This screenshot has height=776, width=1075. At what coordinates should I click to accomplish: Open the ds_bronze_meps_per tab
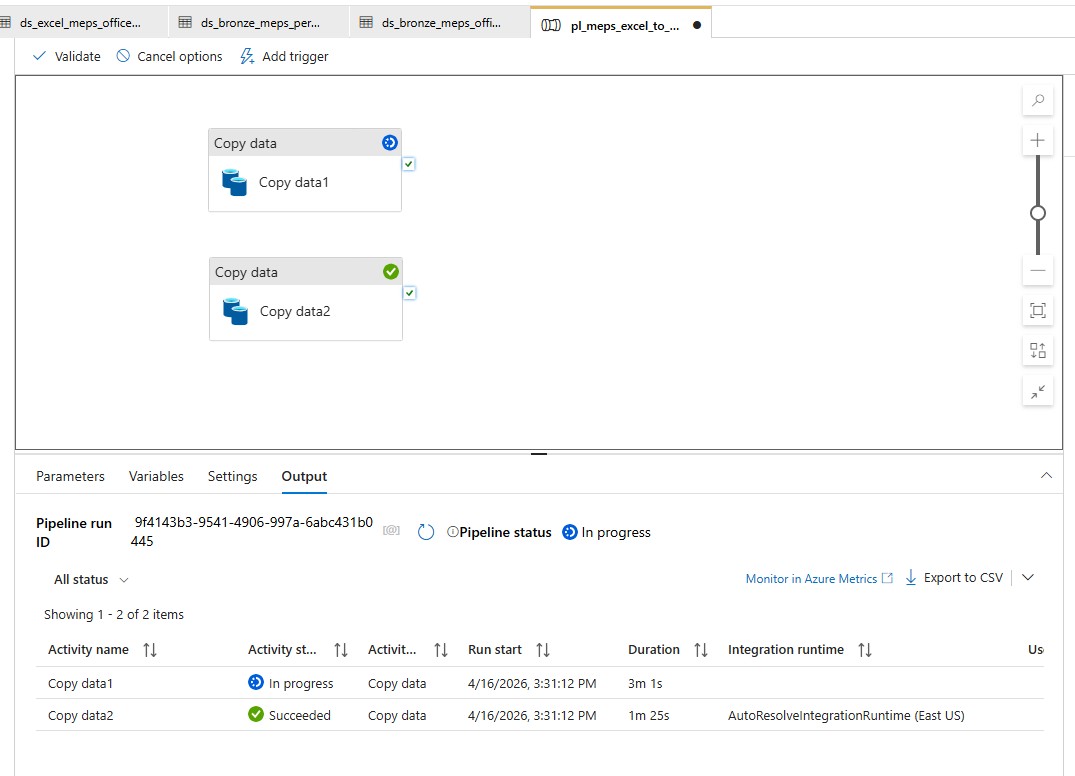point(258,23)
